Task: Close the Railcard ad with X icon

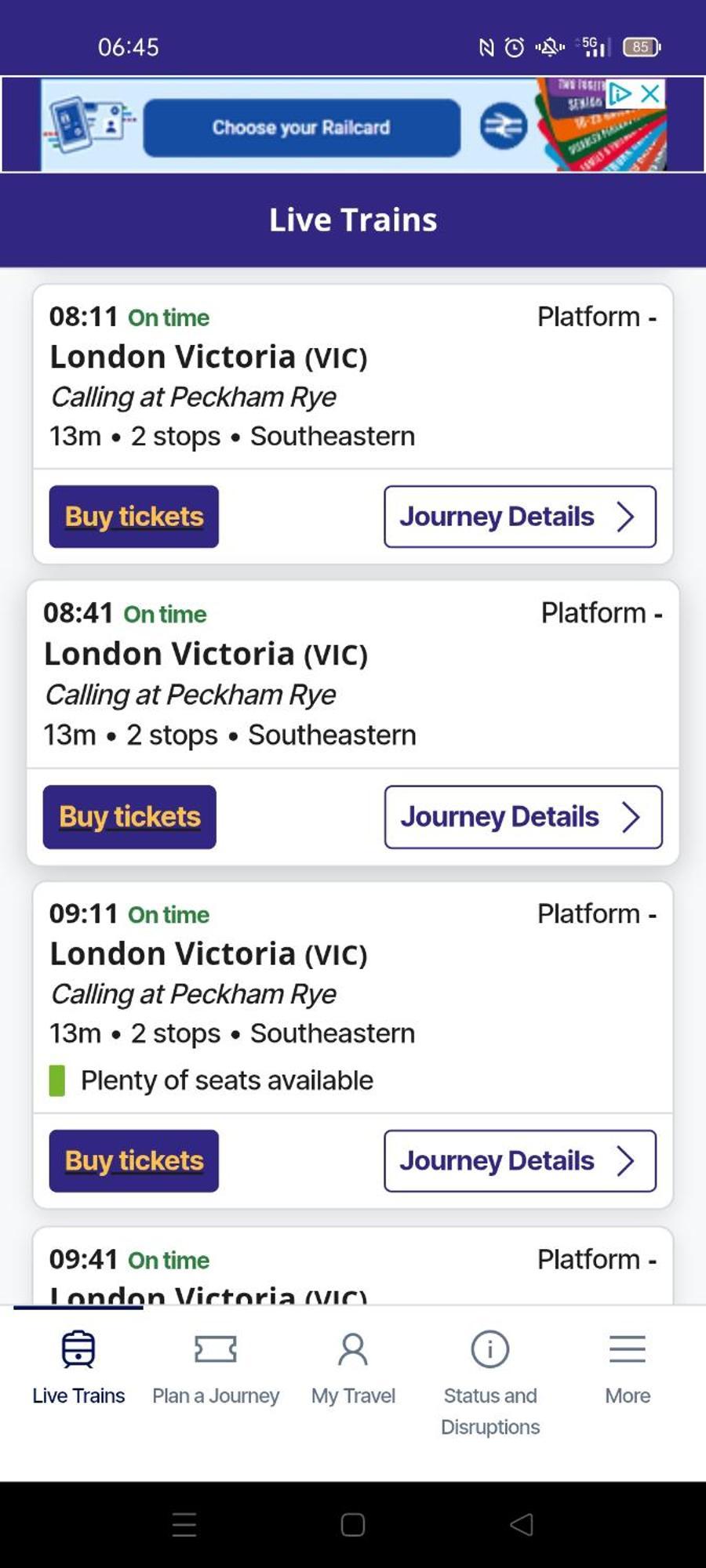Action: tap(650, 94)
